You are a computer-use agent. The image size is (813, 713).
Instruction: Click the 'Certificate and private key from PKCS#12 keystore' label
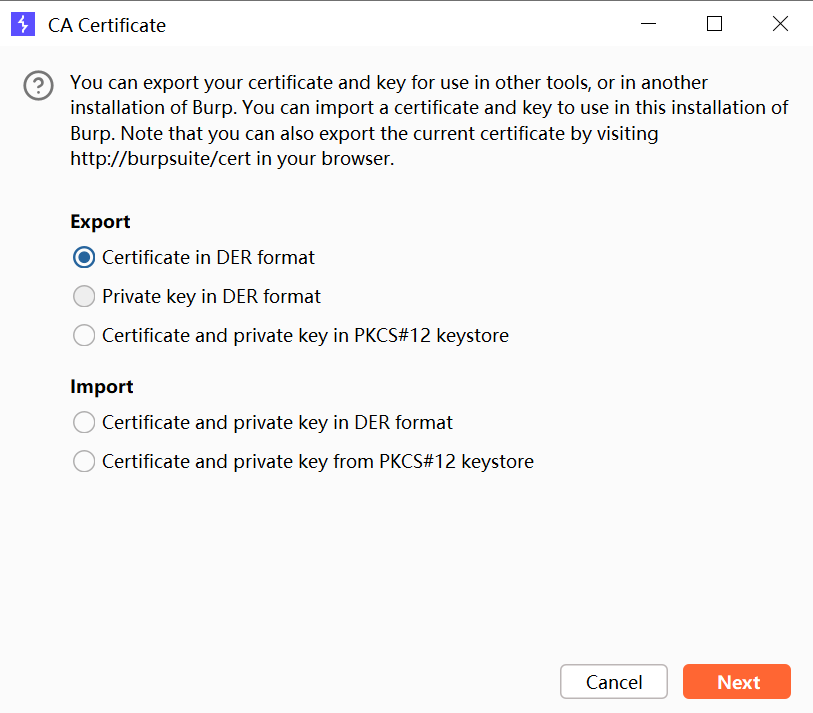pos(317,462)
